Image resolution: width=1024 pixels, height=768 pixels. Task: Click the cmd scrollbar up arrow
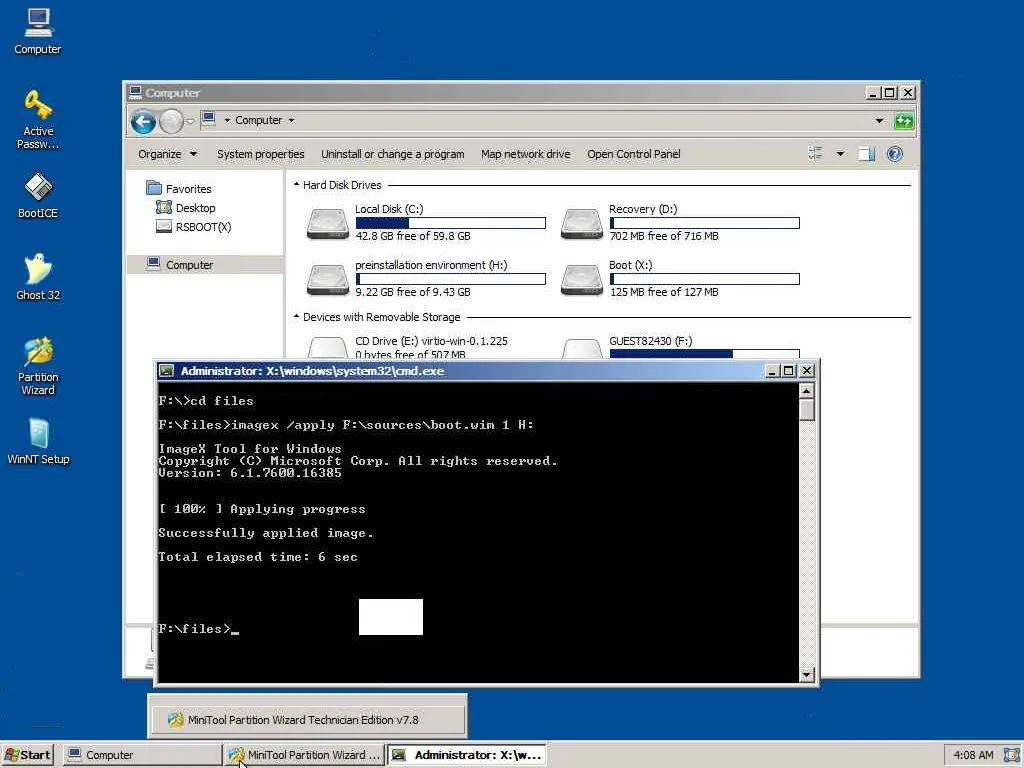[x=807, y=391]
